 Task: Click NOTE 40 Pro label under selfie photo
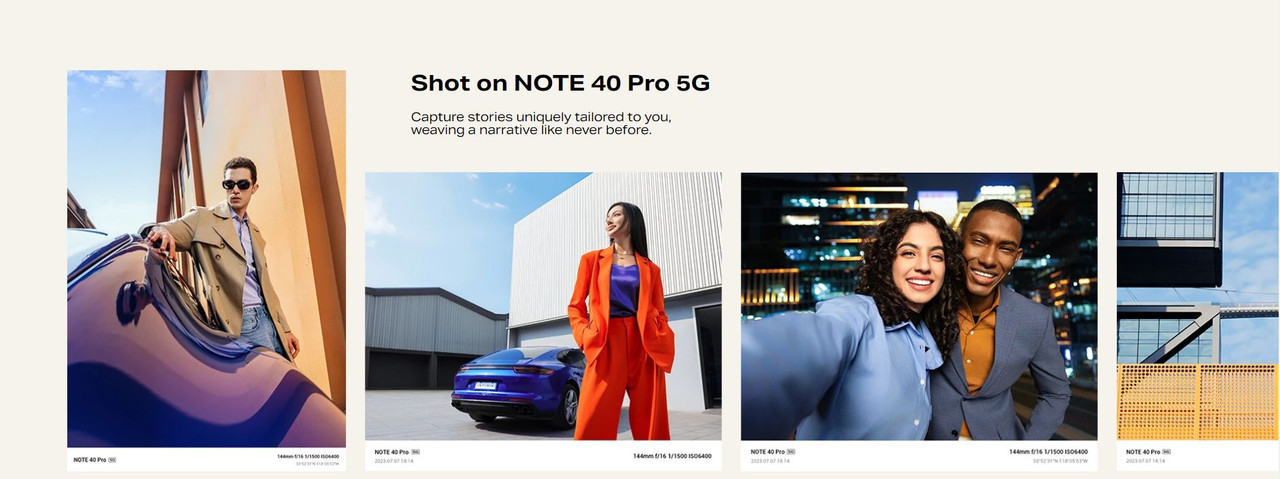pyautogui.click(x=768, y=452)
